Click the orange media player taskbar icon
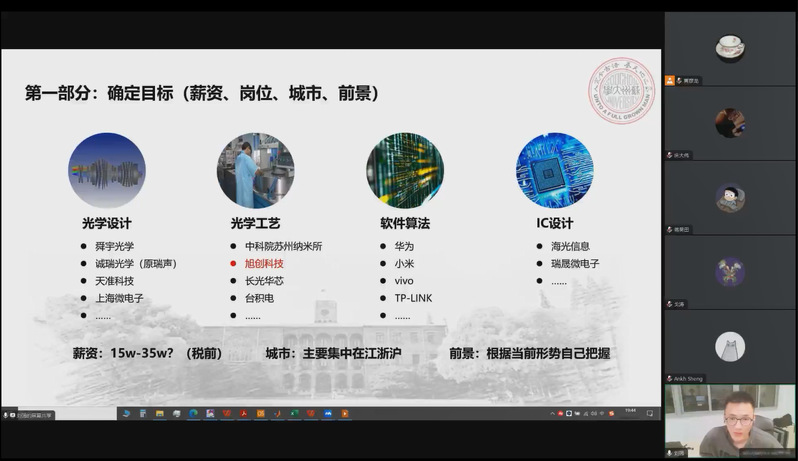 (x=343, y=413)
